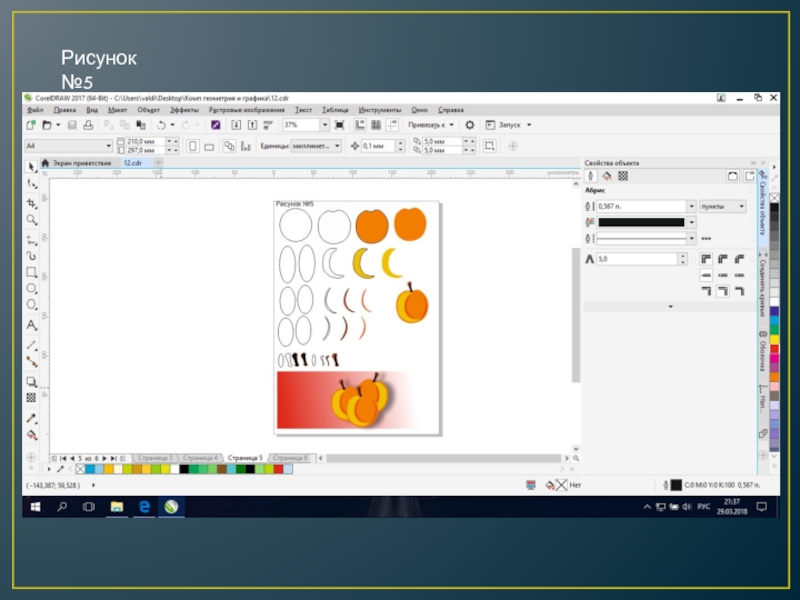The image size is (800, 600).
Task: Select the Polygon tool
Action: 32,305
